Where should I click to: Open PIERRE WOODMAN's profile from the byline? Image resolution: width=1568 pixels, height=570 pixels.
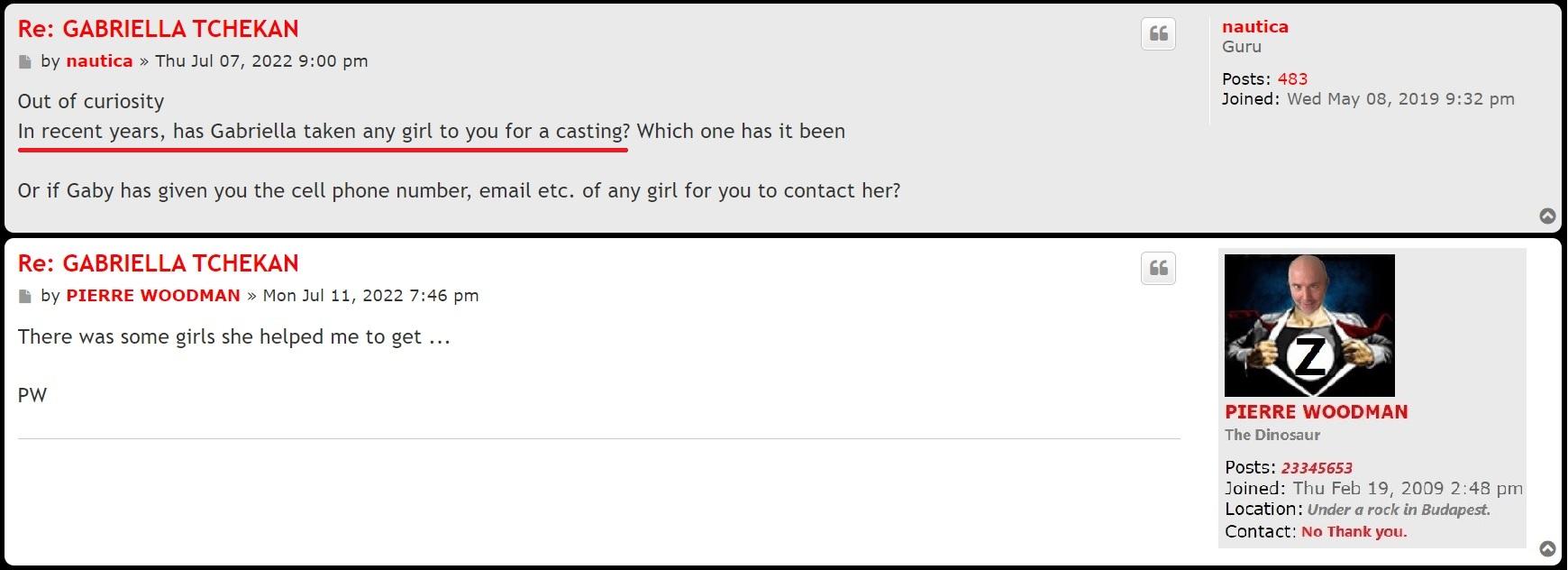tap(153, 296)
